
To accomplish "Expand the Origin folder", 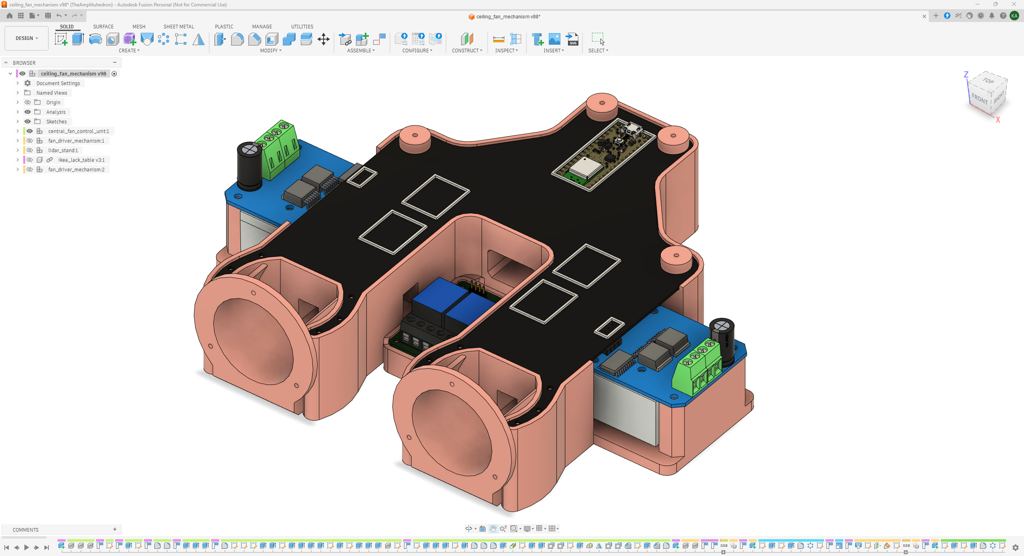I will point(18,103).
